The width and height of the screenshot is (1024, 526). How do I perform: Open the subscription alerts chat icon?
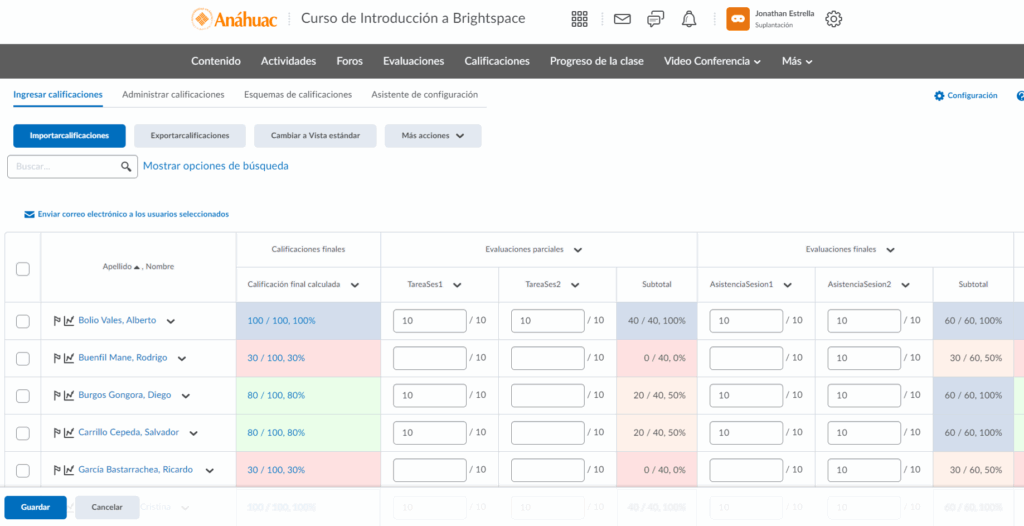655,19
